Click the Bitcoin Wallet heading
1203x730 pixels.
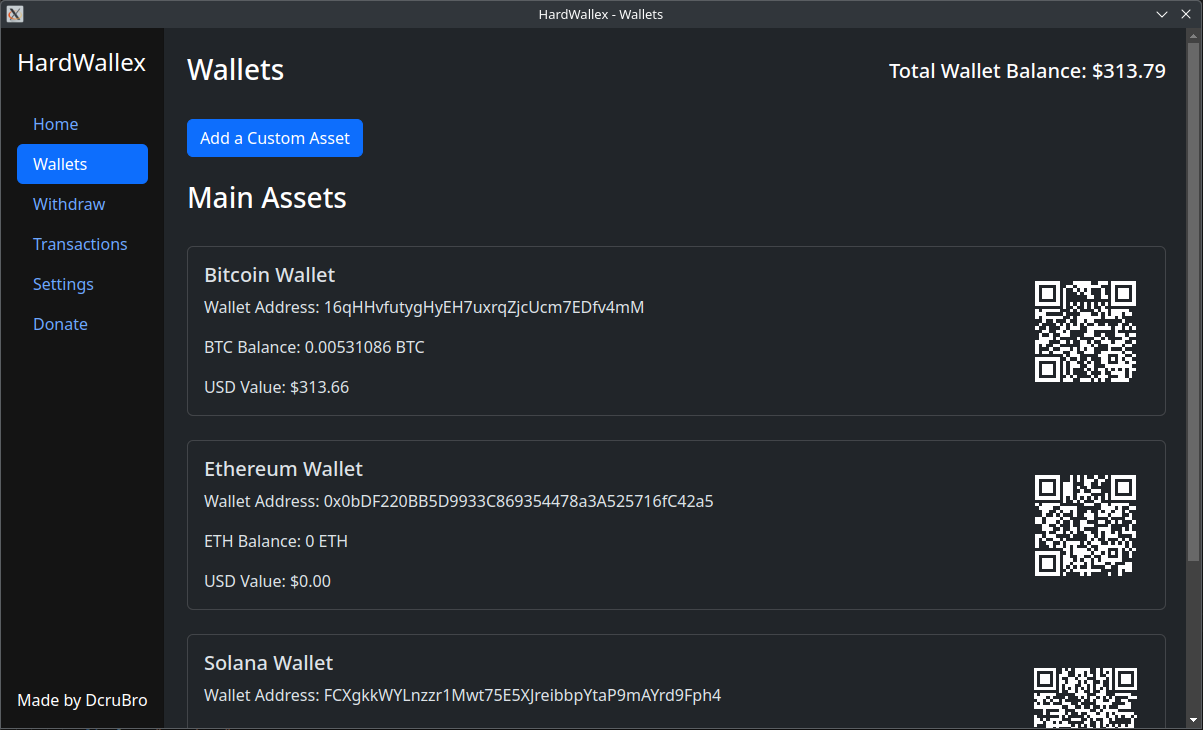[x=269, y=274]
